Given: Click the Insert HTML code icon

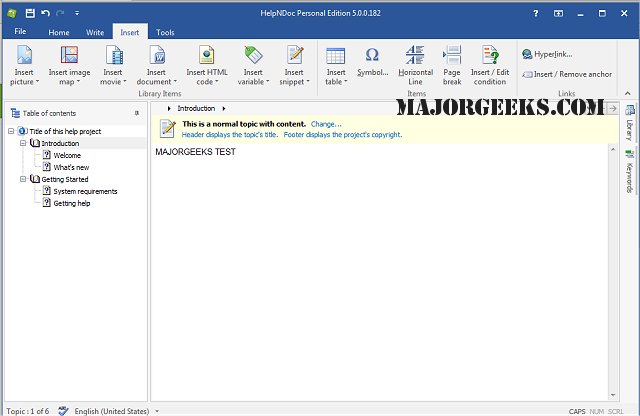Looking at the screenshot, I should point(207,56).
